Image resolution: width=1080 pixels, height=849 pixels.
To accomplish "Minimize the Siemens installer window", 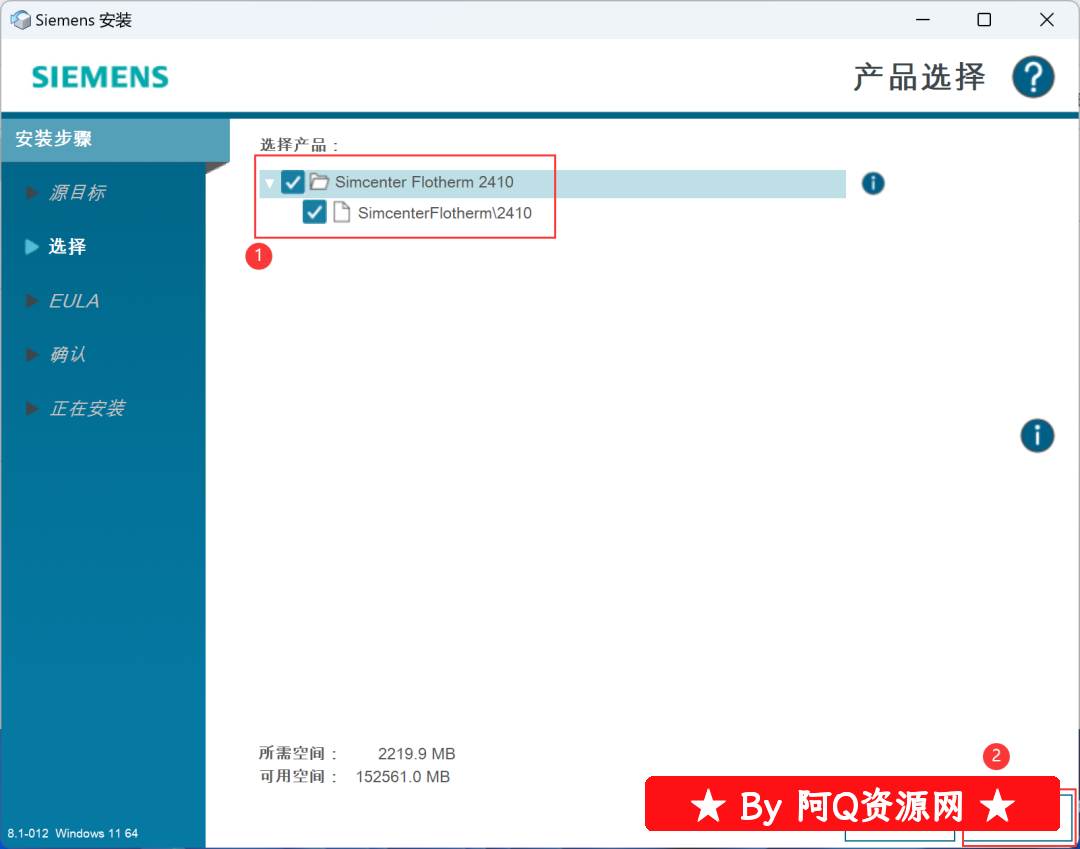I will point(923,20).
